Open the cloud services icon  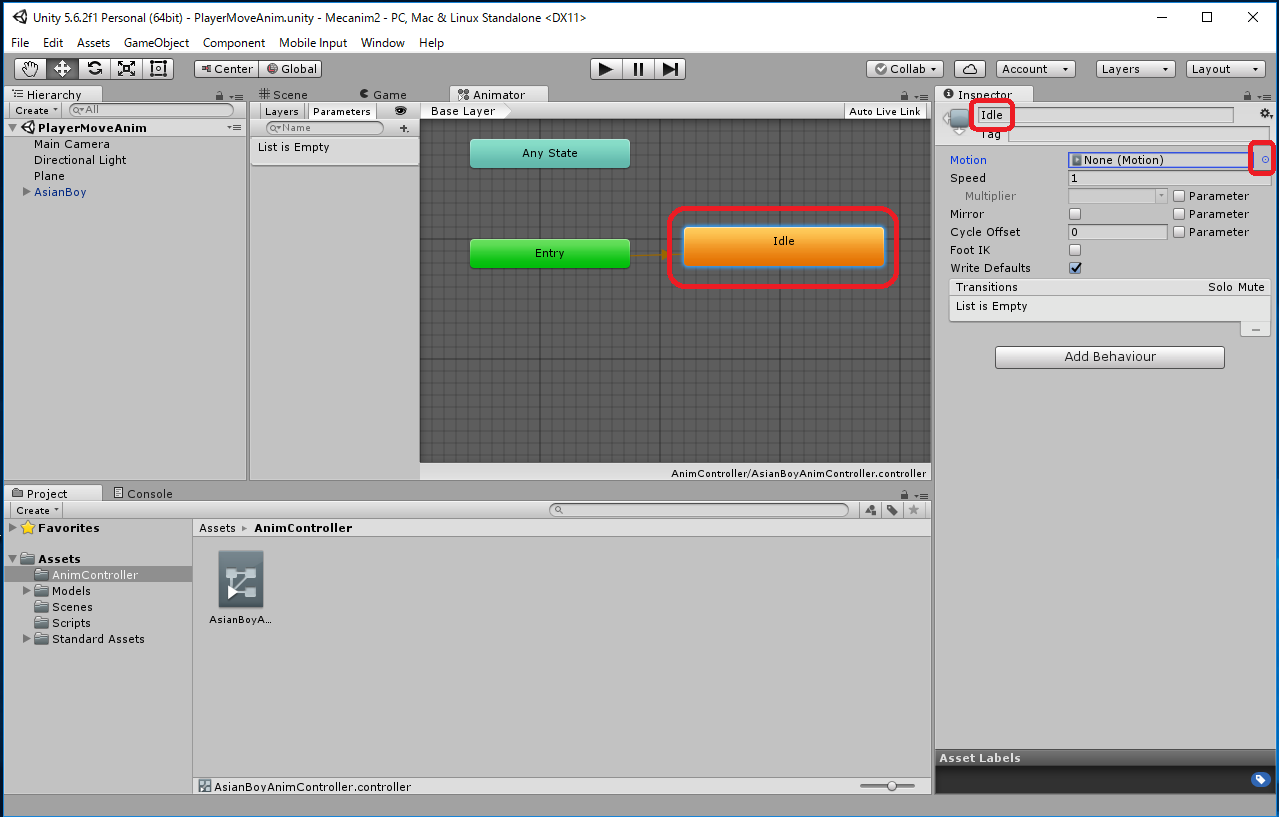tap(969, 69)
